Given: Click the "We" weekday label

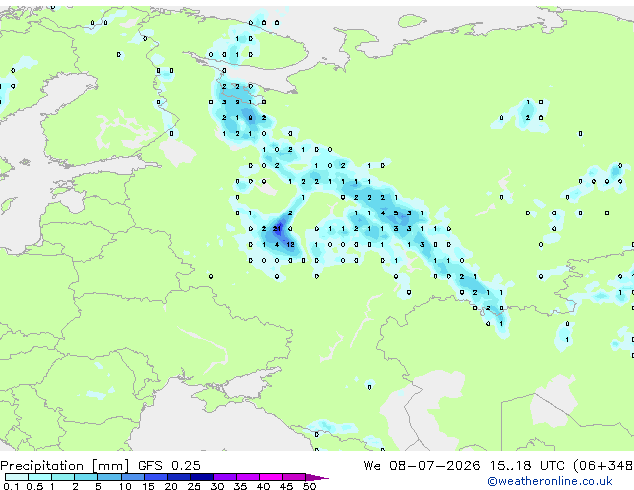Looking at the screenshot, I should point(372,465).
